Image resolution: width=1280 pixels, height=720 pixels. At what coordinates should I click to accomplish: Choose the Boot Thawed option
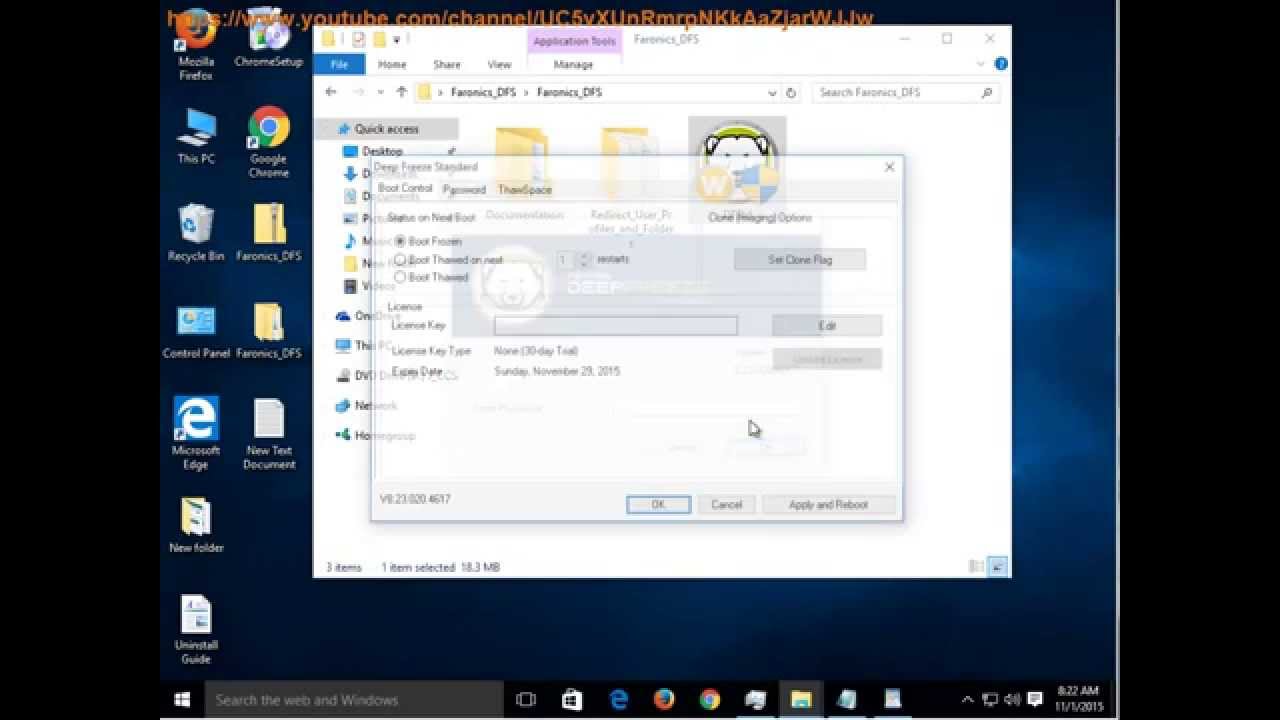pos(400,277)
